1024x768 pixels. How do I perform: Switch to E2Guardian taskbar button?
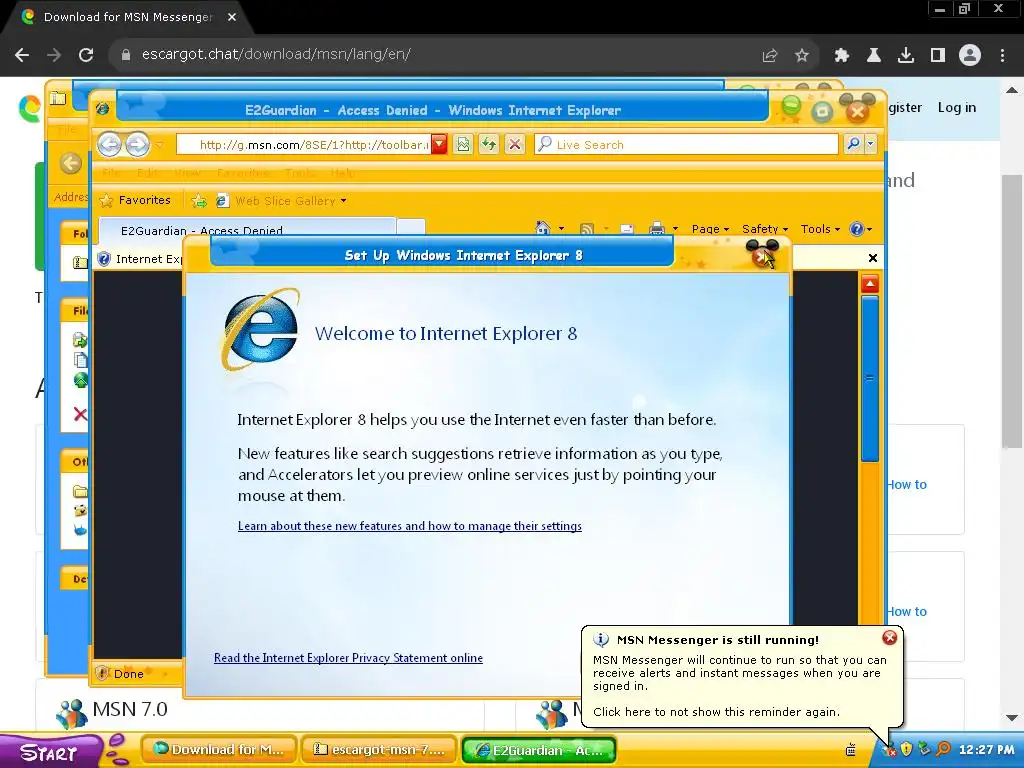point(539,750)
